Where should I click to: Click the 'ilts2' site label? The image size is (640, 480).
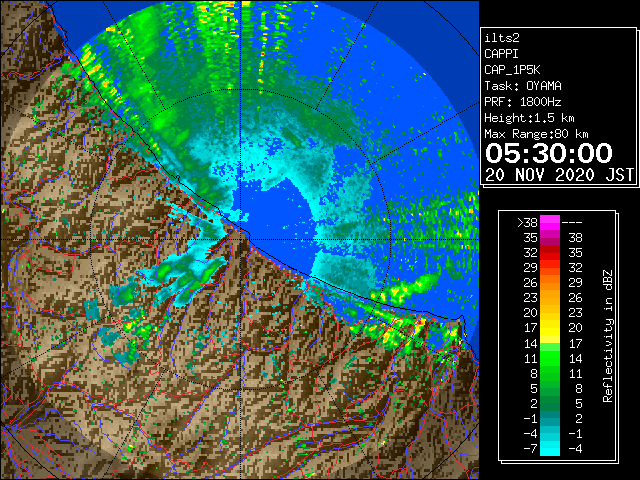click(x=502, y=38)
